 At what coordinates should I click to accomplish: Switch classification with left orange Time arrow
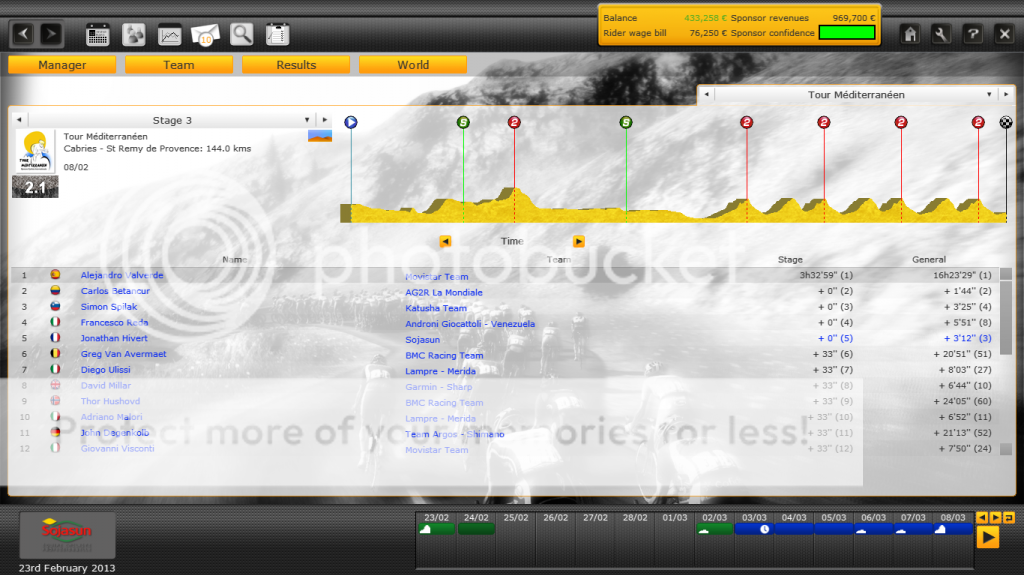point(445,241)
